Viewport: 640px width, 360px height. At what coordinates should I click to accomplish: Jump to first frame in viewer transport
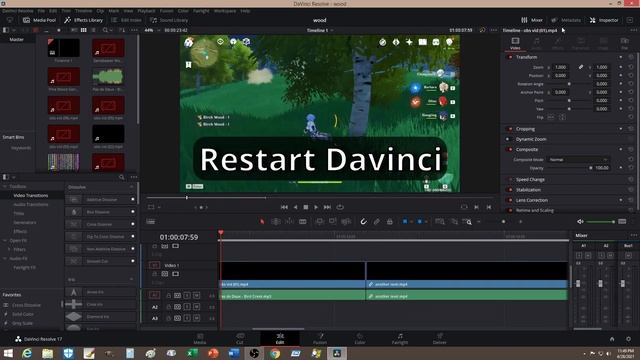click(x=284, y=207)
